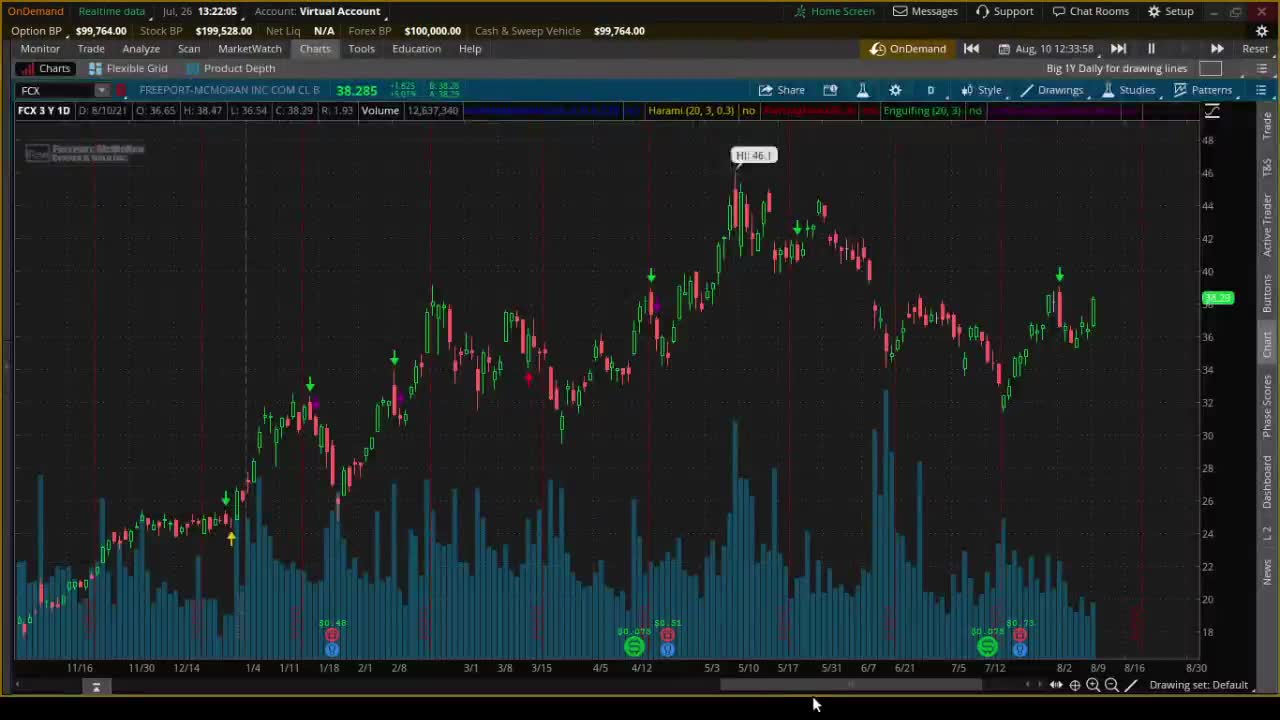Toggle the price axis scale icon
This screenshot has width=1280, height=720.
(1212, 111)
